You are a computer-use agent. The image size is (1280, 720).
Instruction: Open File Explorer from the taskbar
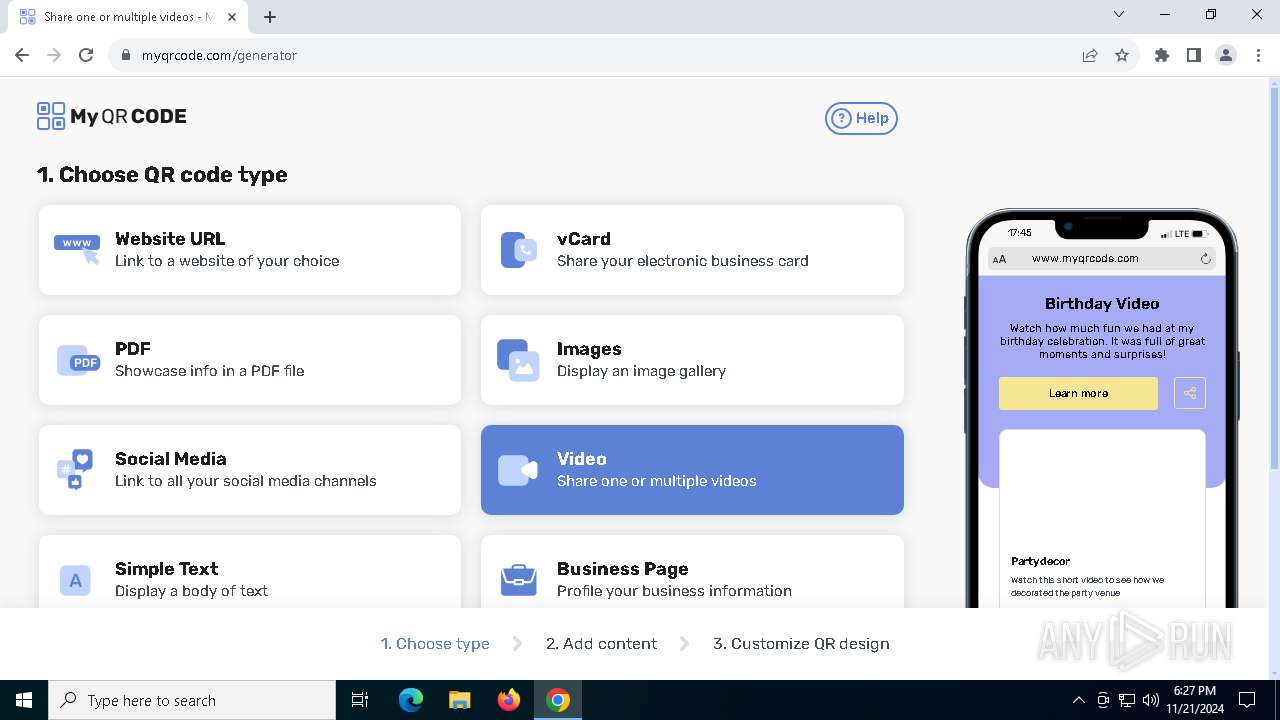pyautogui.click(x=460, y=700)
